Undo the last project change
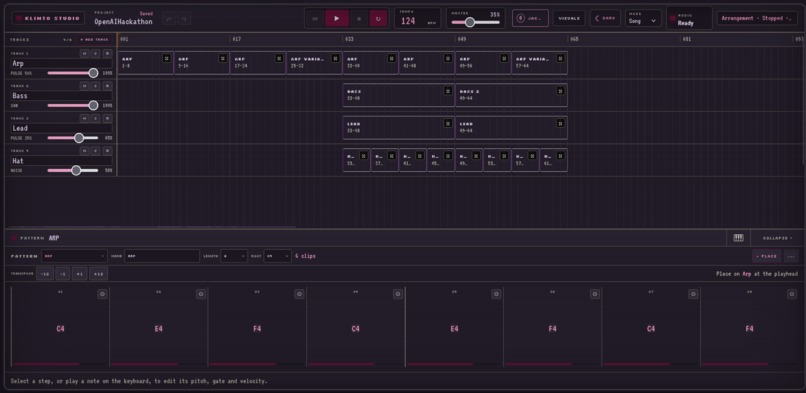The width and height of the screenshot is (806, 393). coord(169,20)
